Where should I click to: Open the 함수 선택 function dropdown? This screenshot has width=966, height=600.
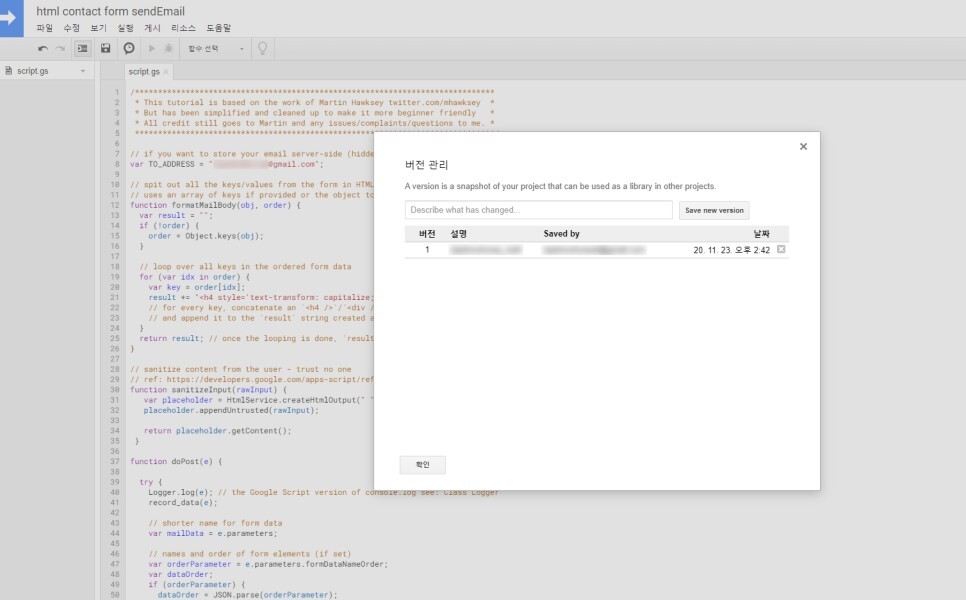[x=216, y=49]
